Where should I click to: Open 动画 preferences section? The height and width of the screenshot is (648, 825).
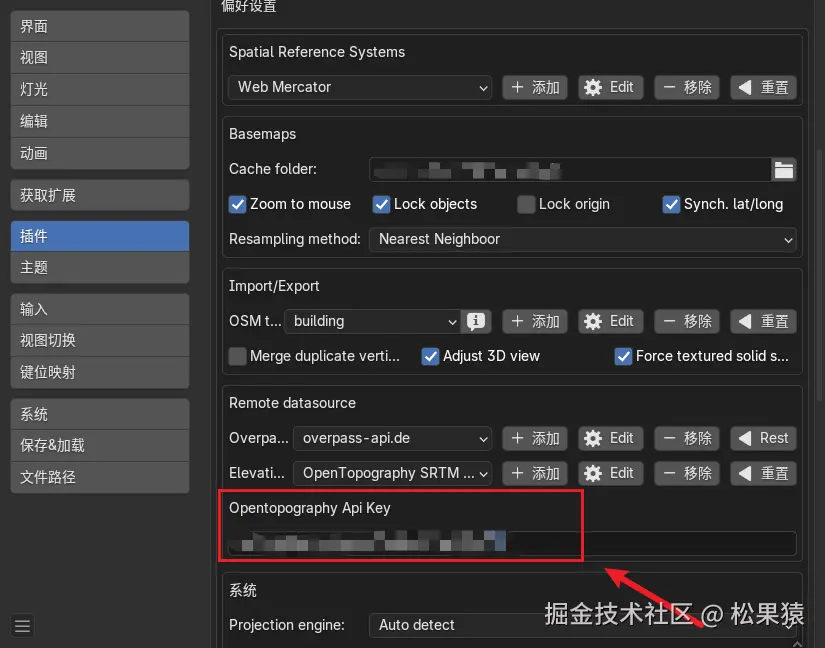100,154
